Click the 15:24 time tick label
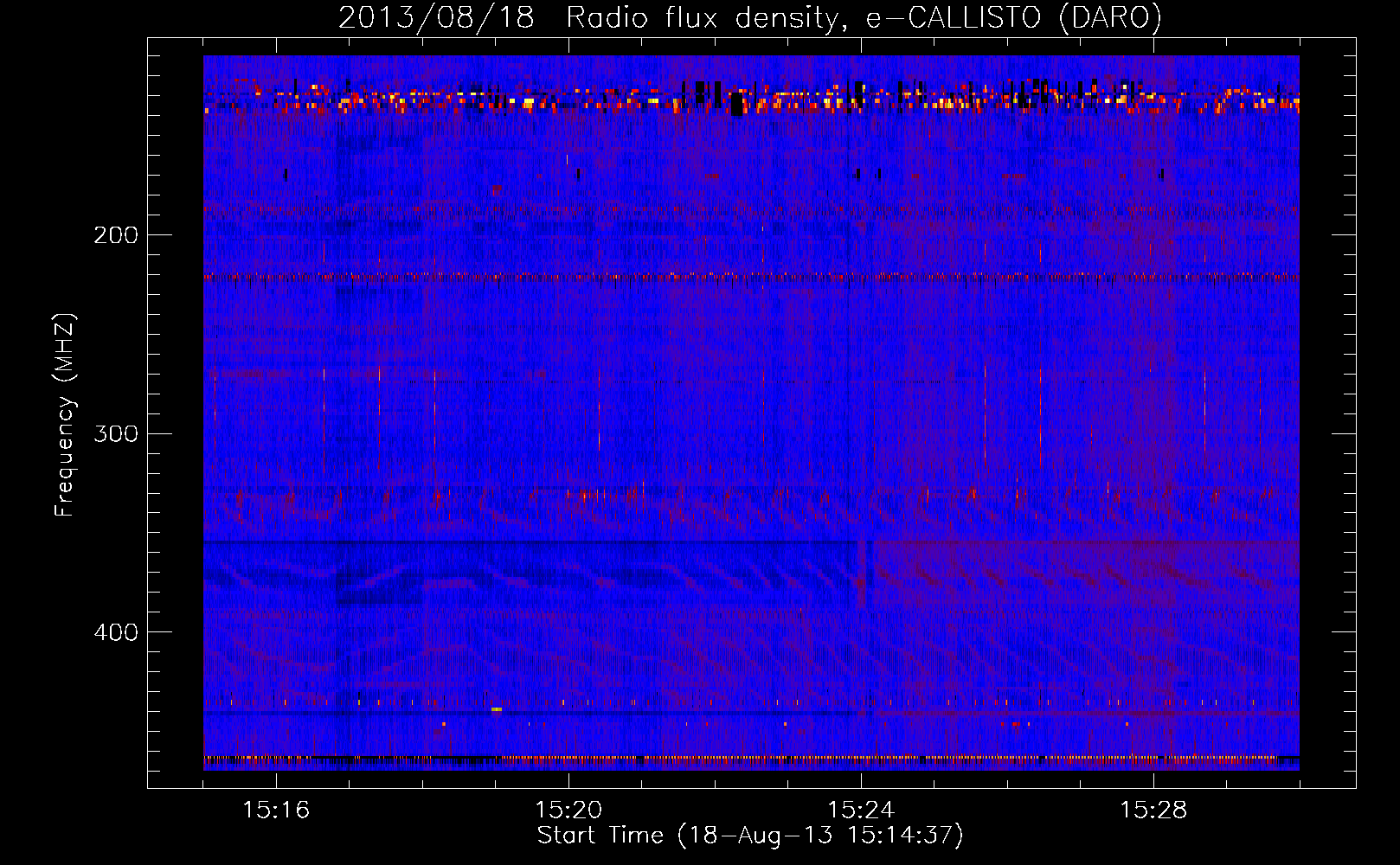The image size is (1400, 865). coord(861,810)
